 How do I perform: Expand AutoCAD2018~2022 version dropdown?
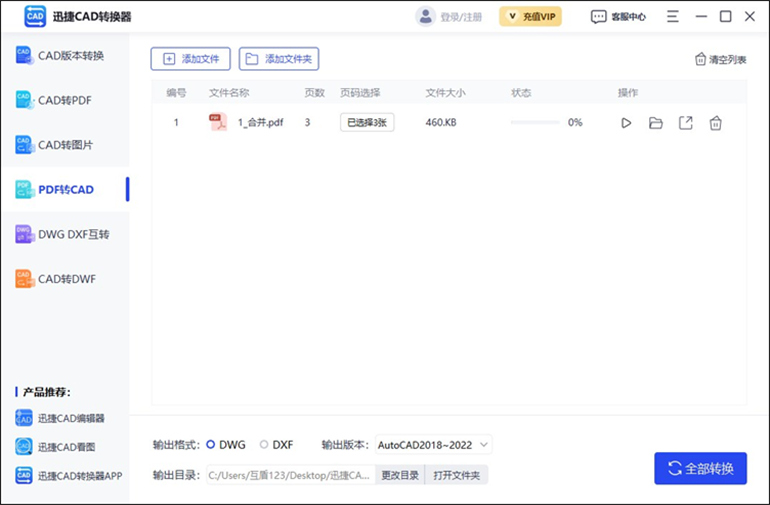point(434,445)
